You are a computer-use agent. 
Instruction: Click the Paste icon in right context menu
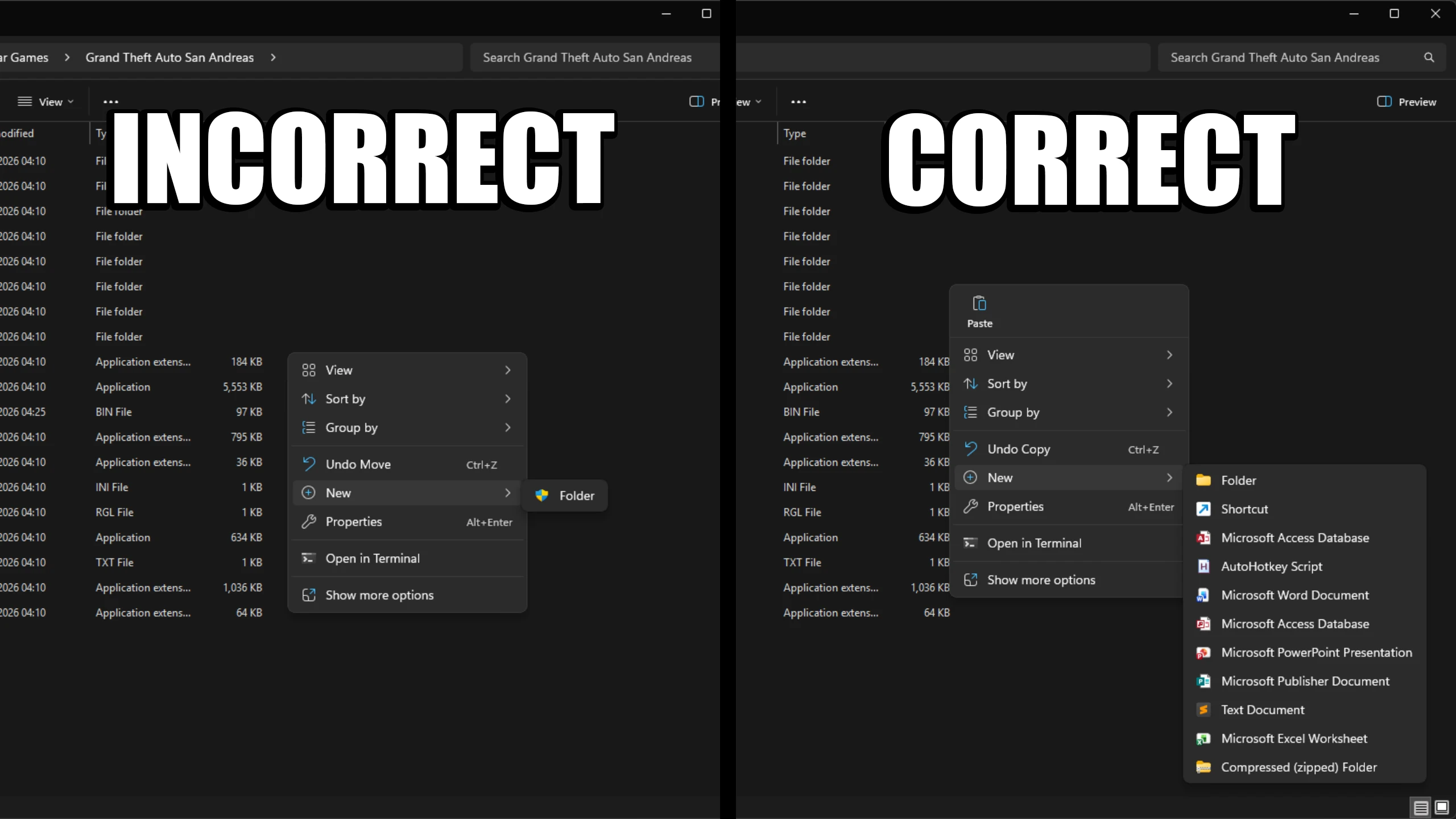pos(979,304)
